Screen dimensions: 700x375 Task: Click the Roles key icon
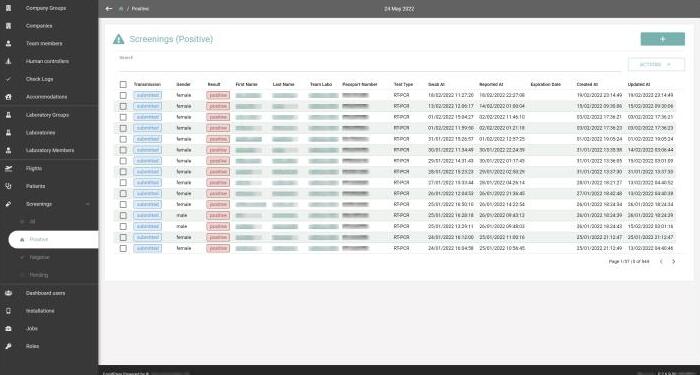coord(8,346)
